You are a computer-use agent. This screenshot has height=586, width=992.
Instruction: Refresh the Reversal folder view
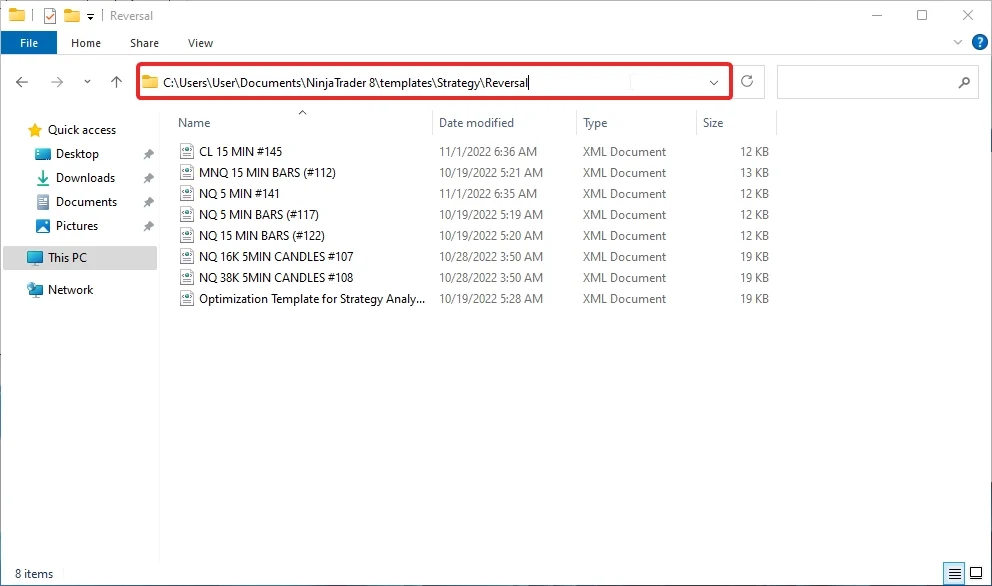click(747, 82)
